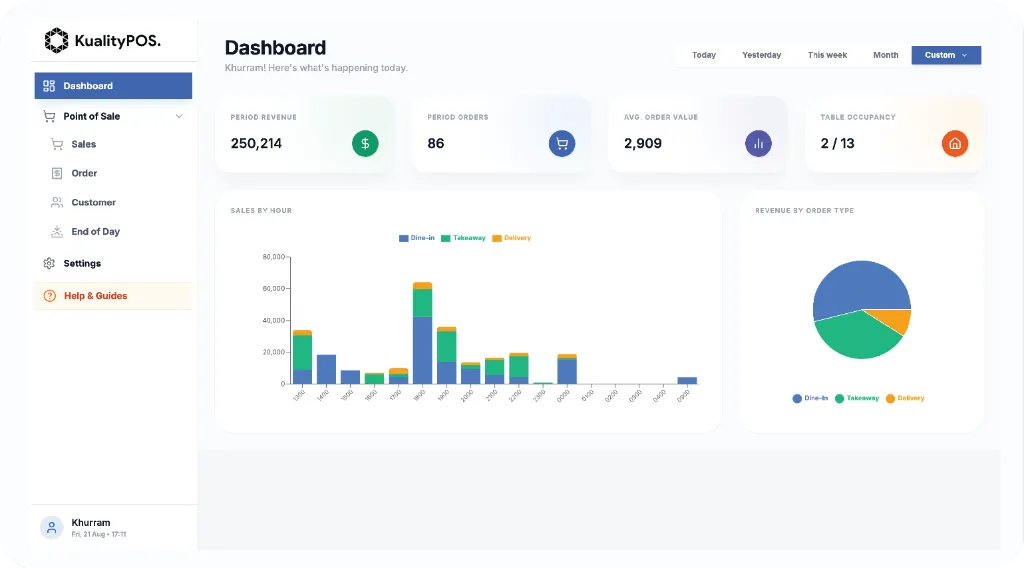Click the 250,214 period revenue value
This screenshot has height=568, width=1024.
coord(256,144)
